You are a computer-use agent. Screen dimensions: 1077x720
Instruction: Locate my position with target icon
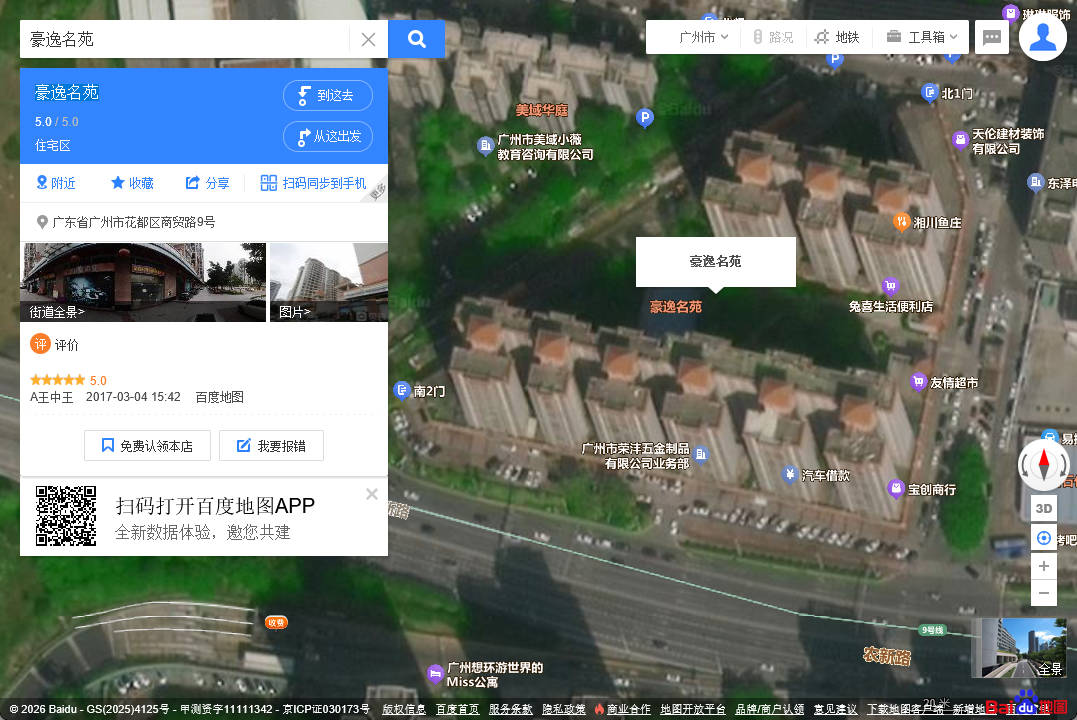point(1043,538)
